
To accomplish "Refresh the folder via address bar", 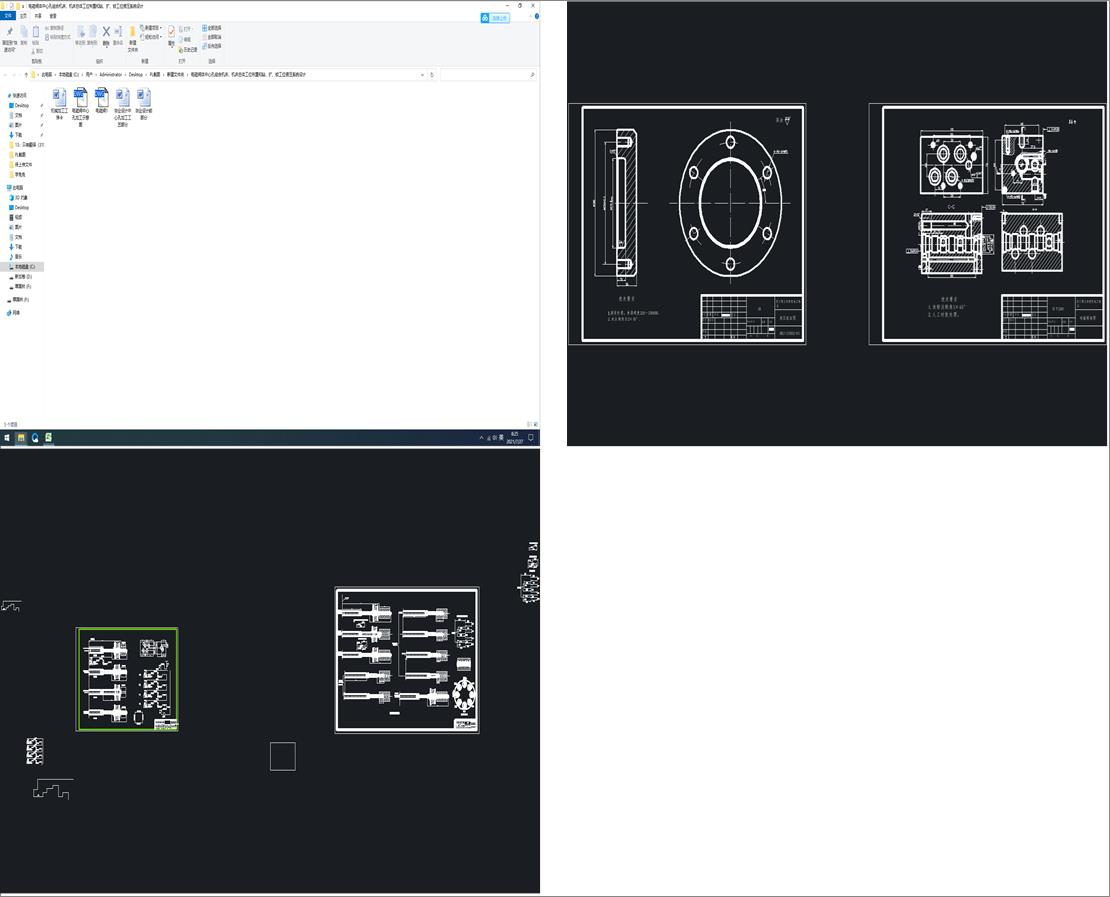I will pos(432,74).
